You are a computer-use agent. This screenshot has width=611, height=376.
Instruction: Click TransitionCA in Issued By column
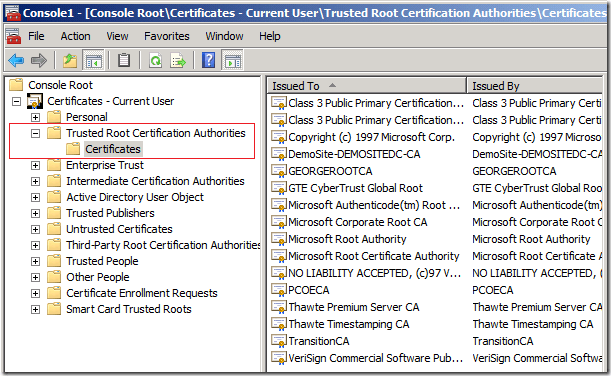coord(503,341)
